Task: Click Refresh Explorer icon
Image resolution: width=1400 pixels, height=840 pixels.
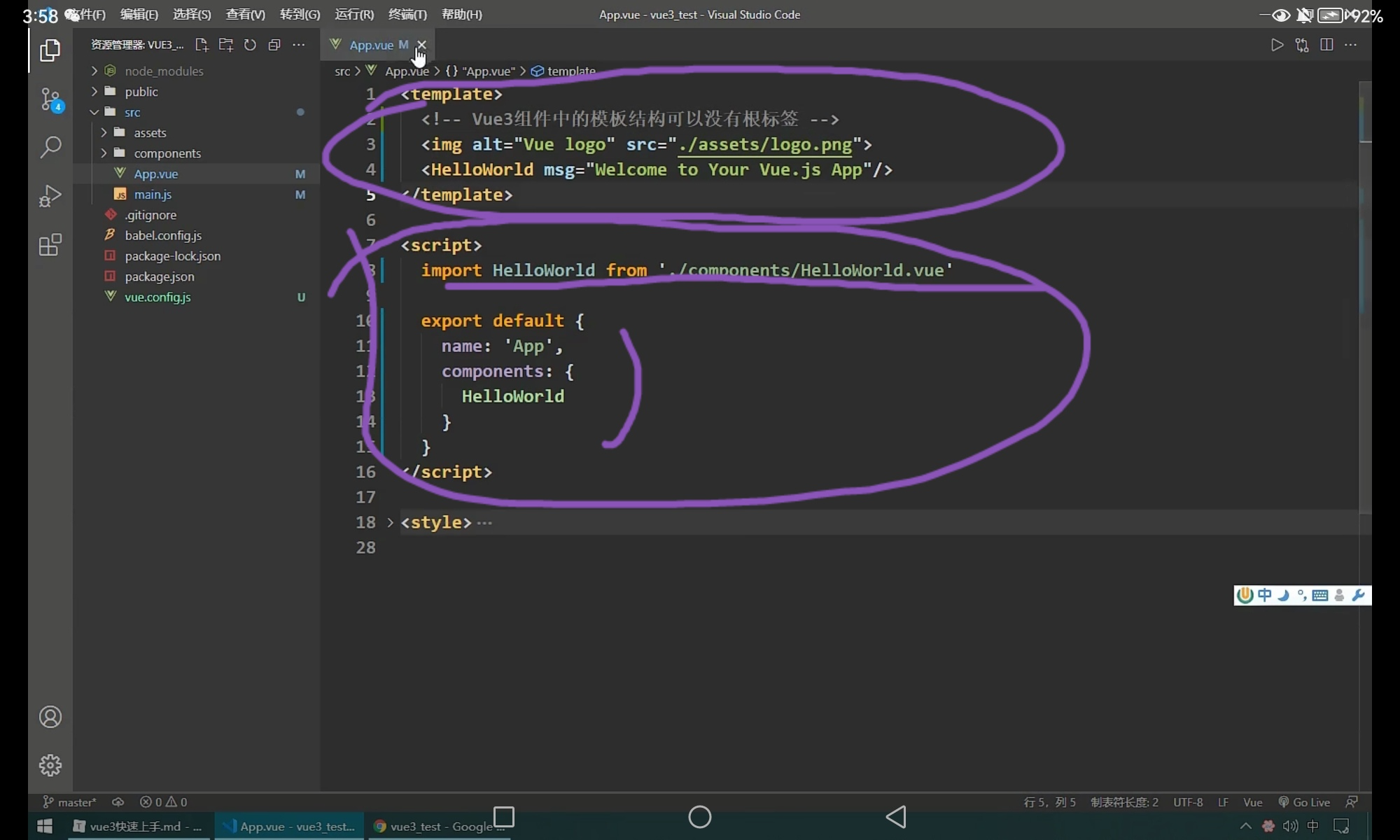Action: coord(250,45)
